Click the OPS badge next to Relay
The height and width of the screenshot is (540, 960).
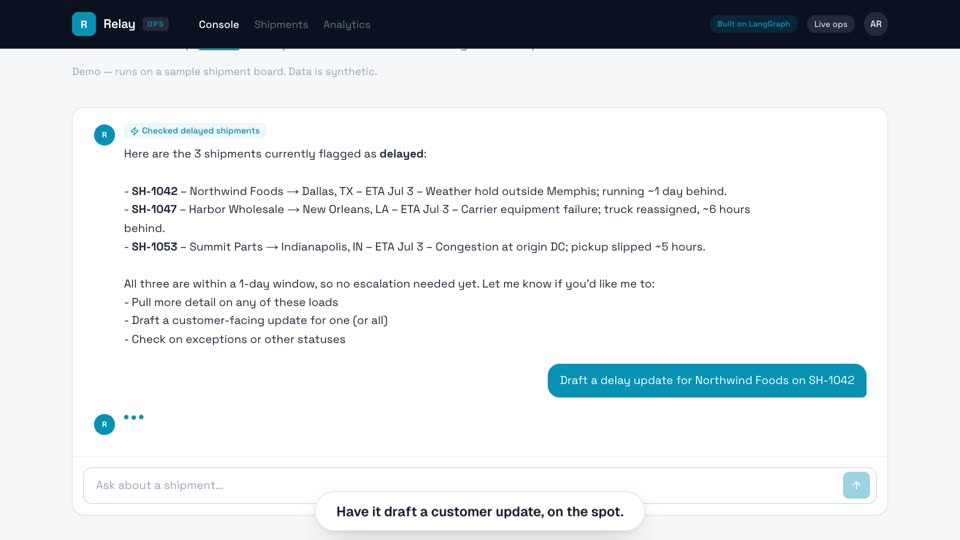[156, 24]
